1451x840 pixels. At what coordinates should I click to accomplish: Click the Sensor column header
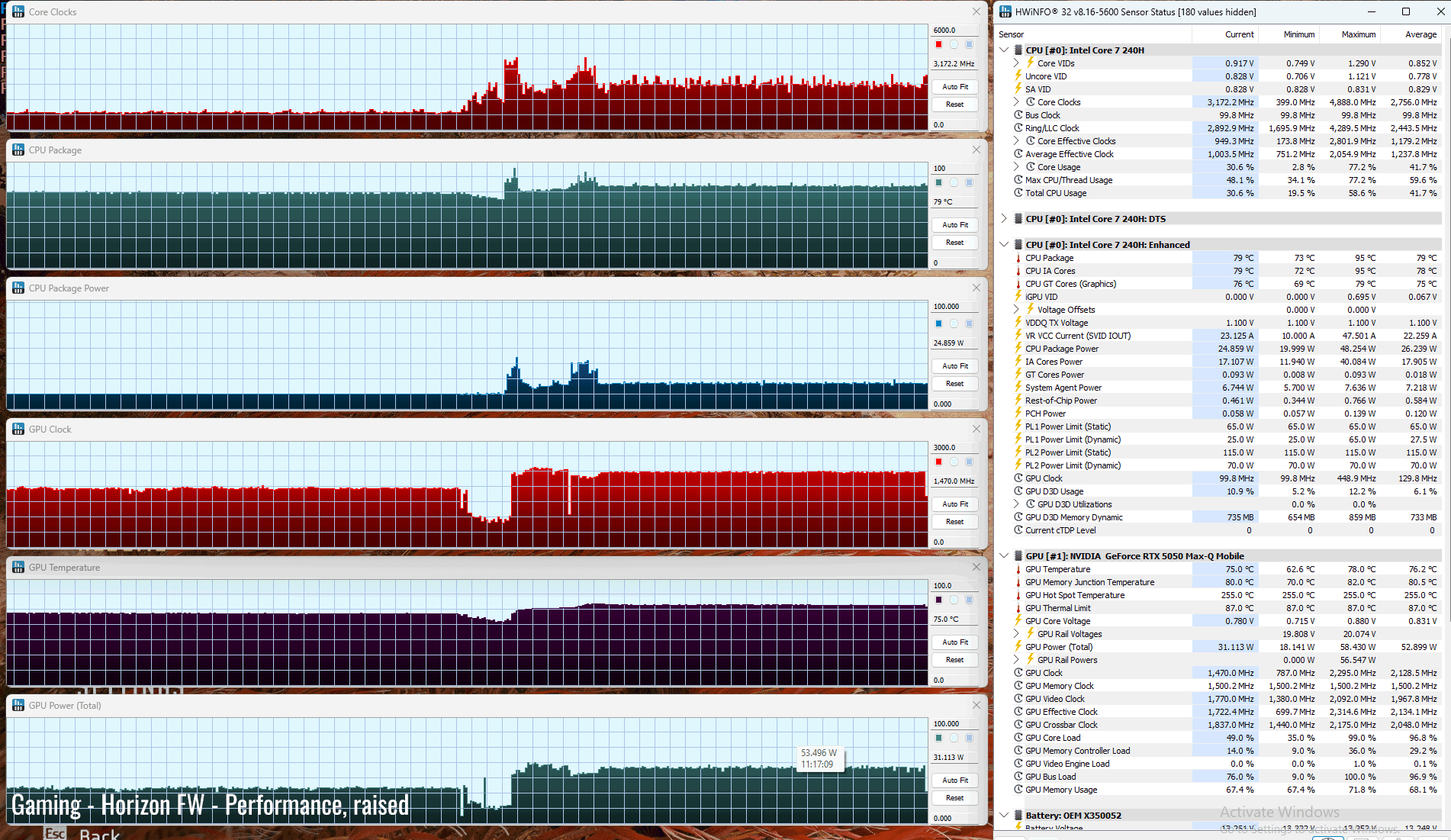point(1092,34)
